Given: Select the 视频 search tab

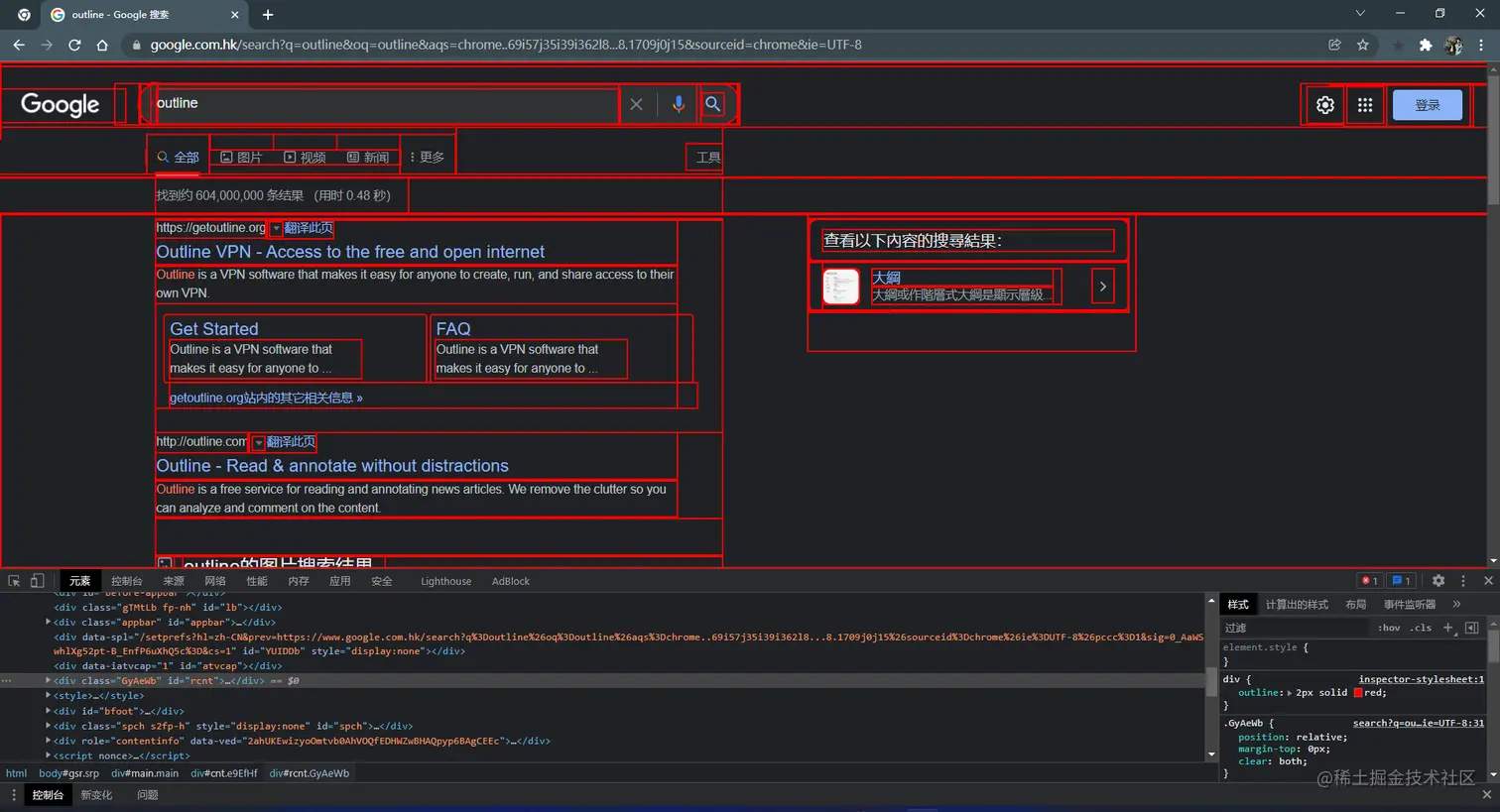Looking at the screenshot, I should (305, 157).
